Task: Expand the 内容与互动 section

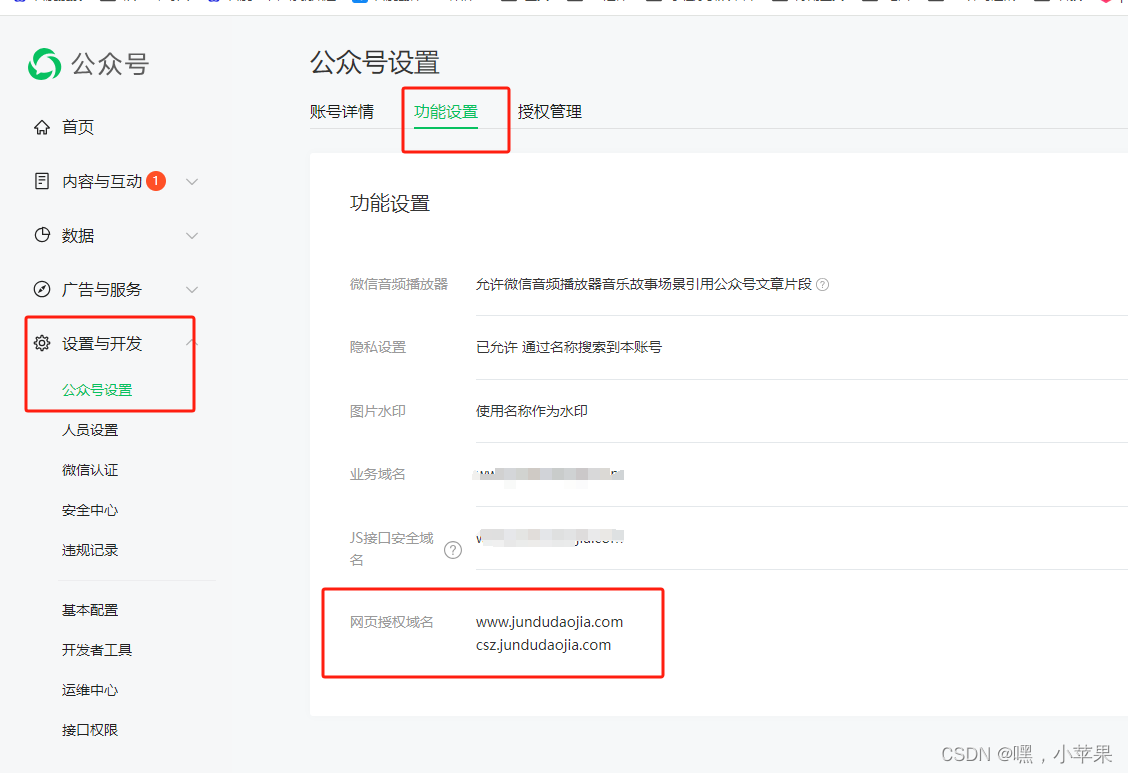Action: pyautogui.click(x=192, y=181)
